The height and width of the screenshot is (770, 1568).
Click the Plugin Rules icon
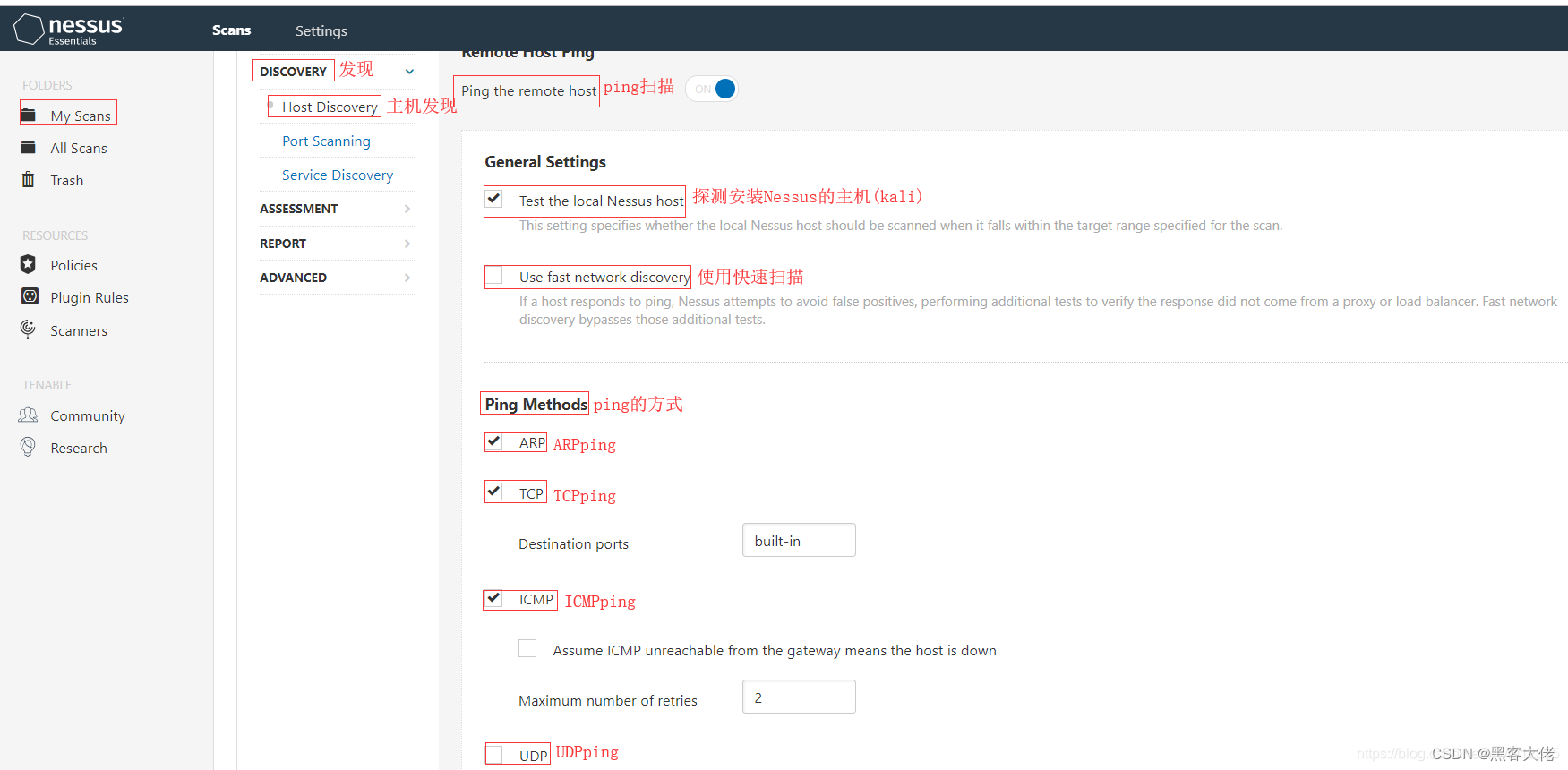(30, 296)
